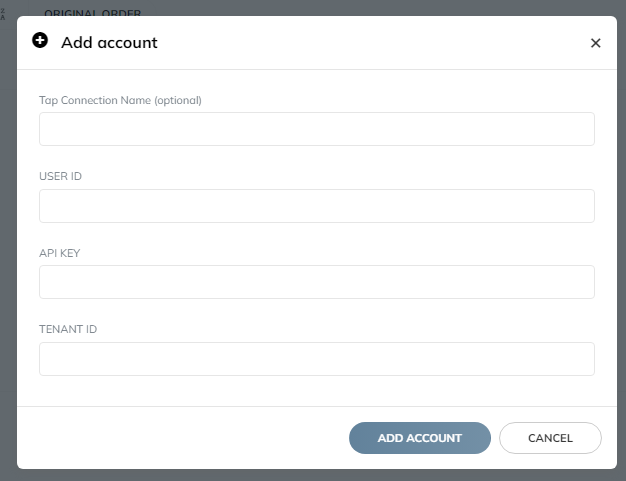Click blank space below the TENANT ID field
The height and width of the screenshot is (481, 626).
pos(317,391)
